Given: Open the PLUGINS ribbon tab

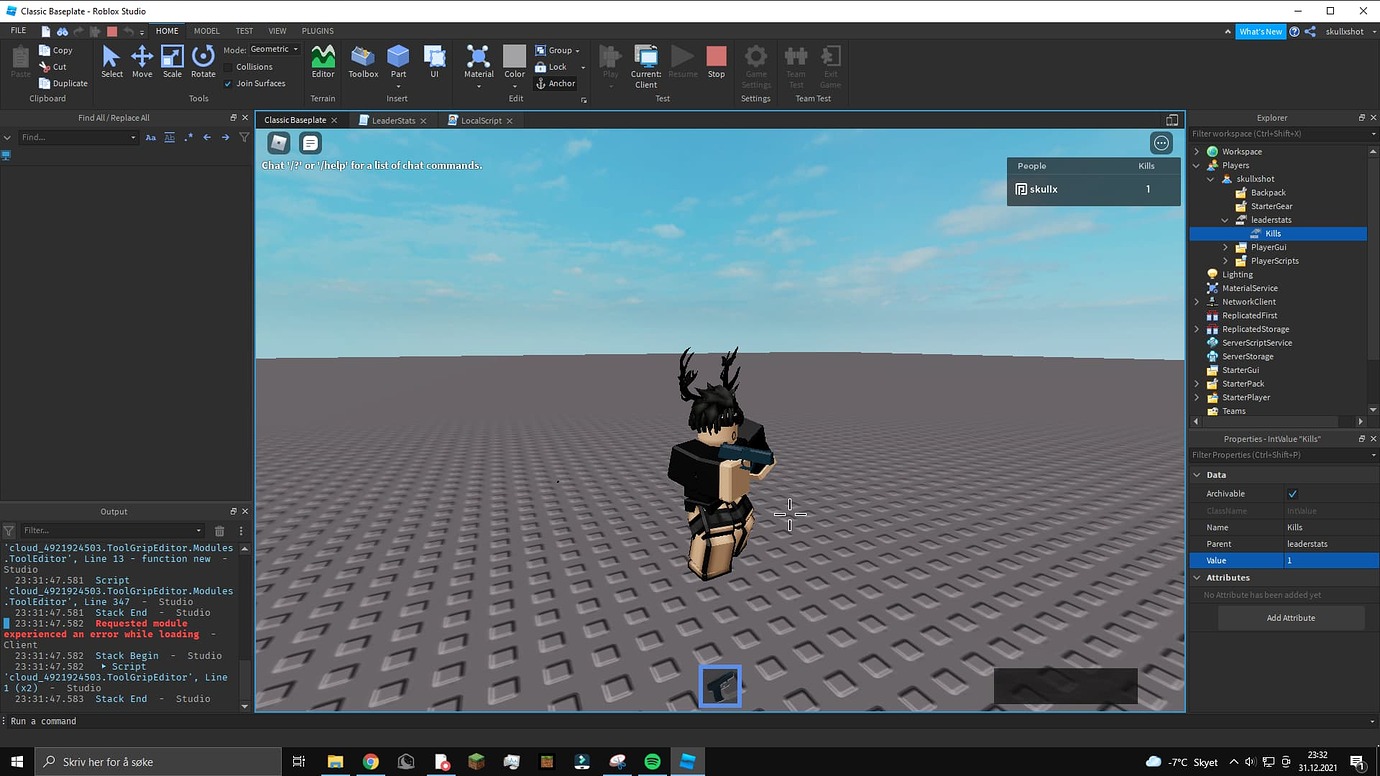Looking at the screenshot, I should (318, 31).
